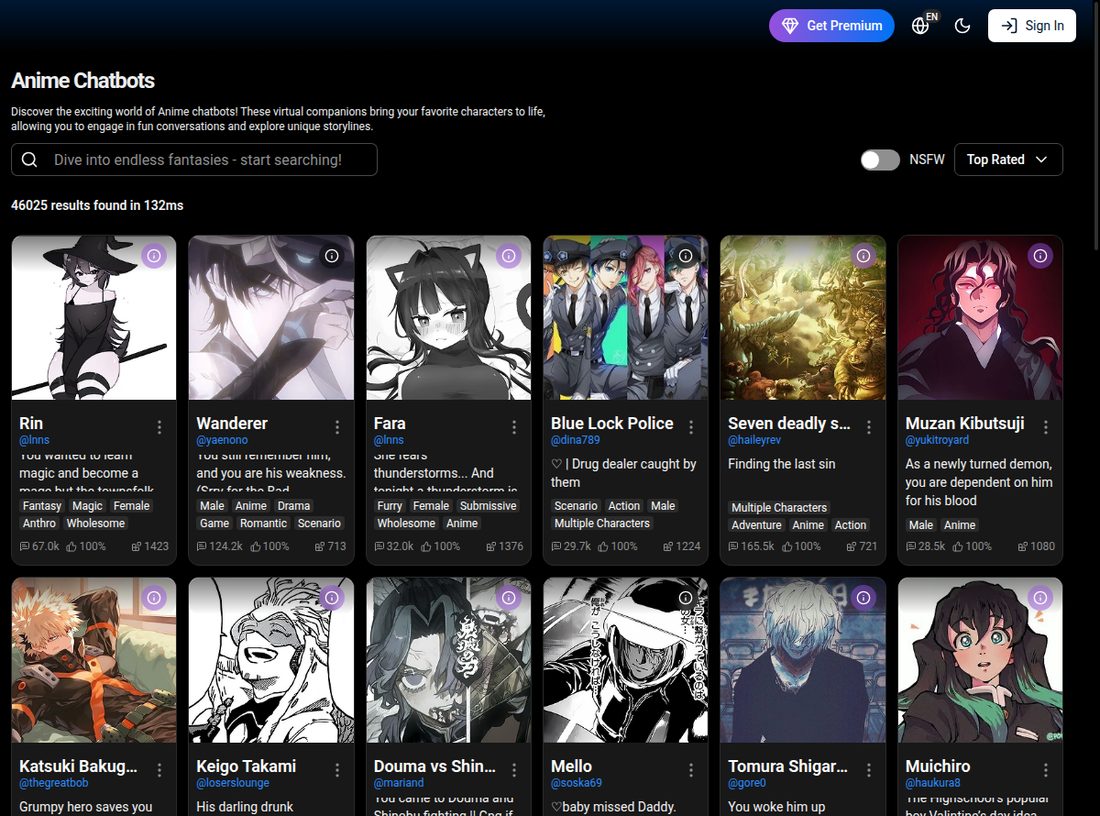
Task: Visit the @yaenono creator profile
Action: pyautogui.click(x=222, y=440)
